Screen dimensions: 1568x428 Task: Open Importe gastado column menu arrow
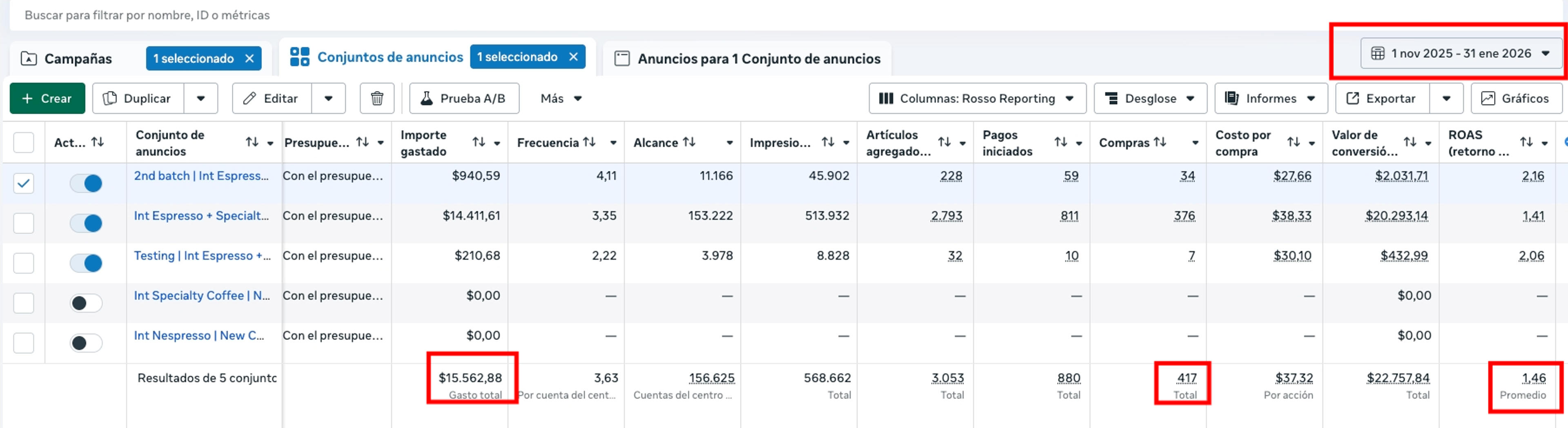click(x=497, y=143)
